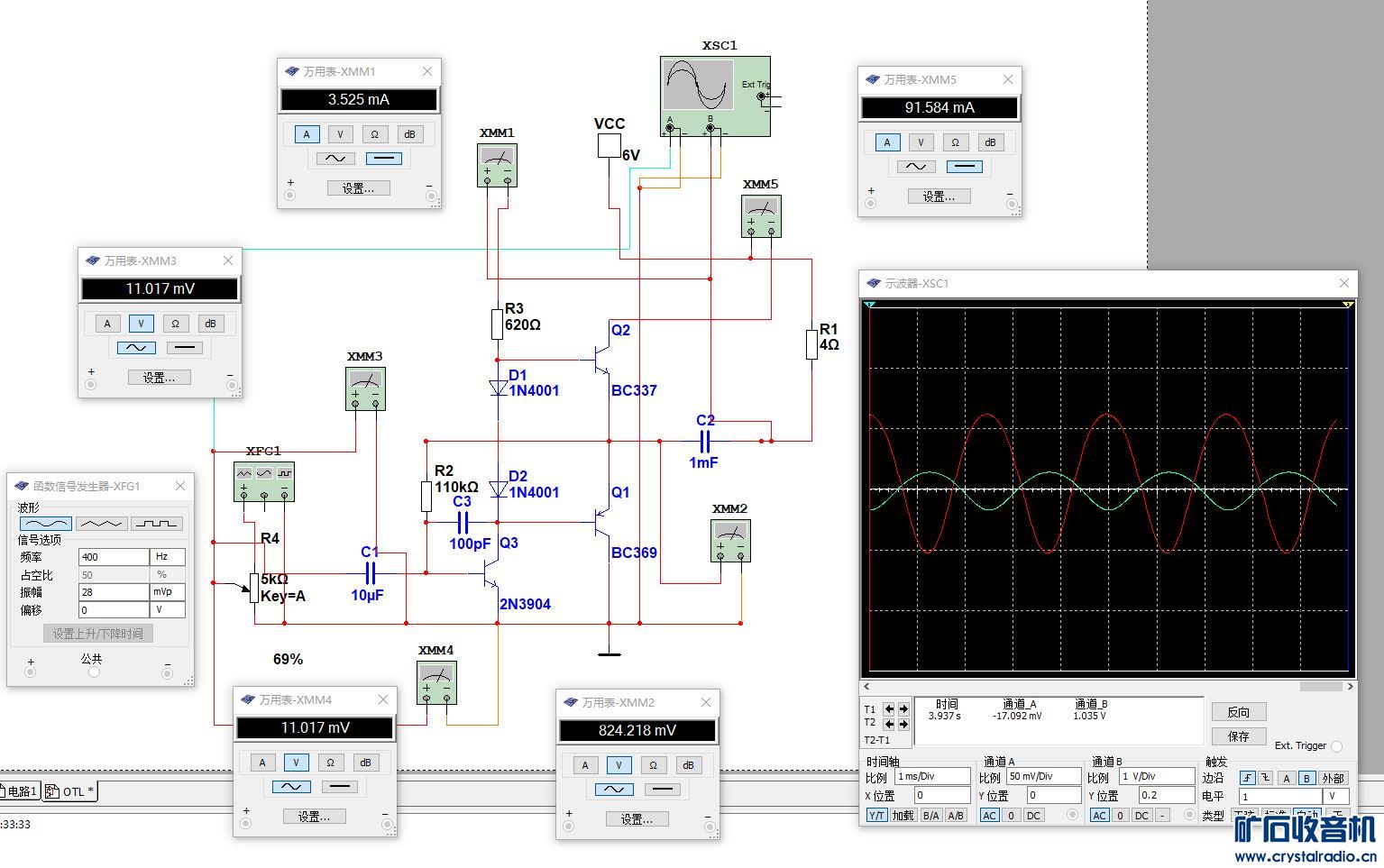Click the XMM4 multimeter symbol on schematic

pyautogui.click(x=436, y=682)
